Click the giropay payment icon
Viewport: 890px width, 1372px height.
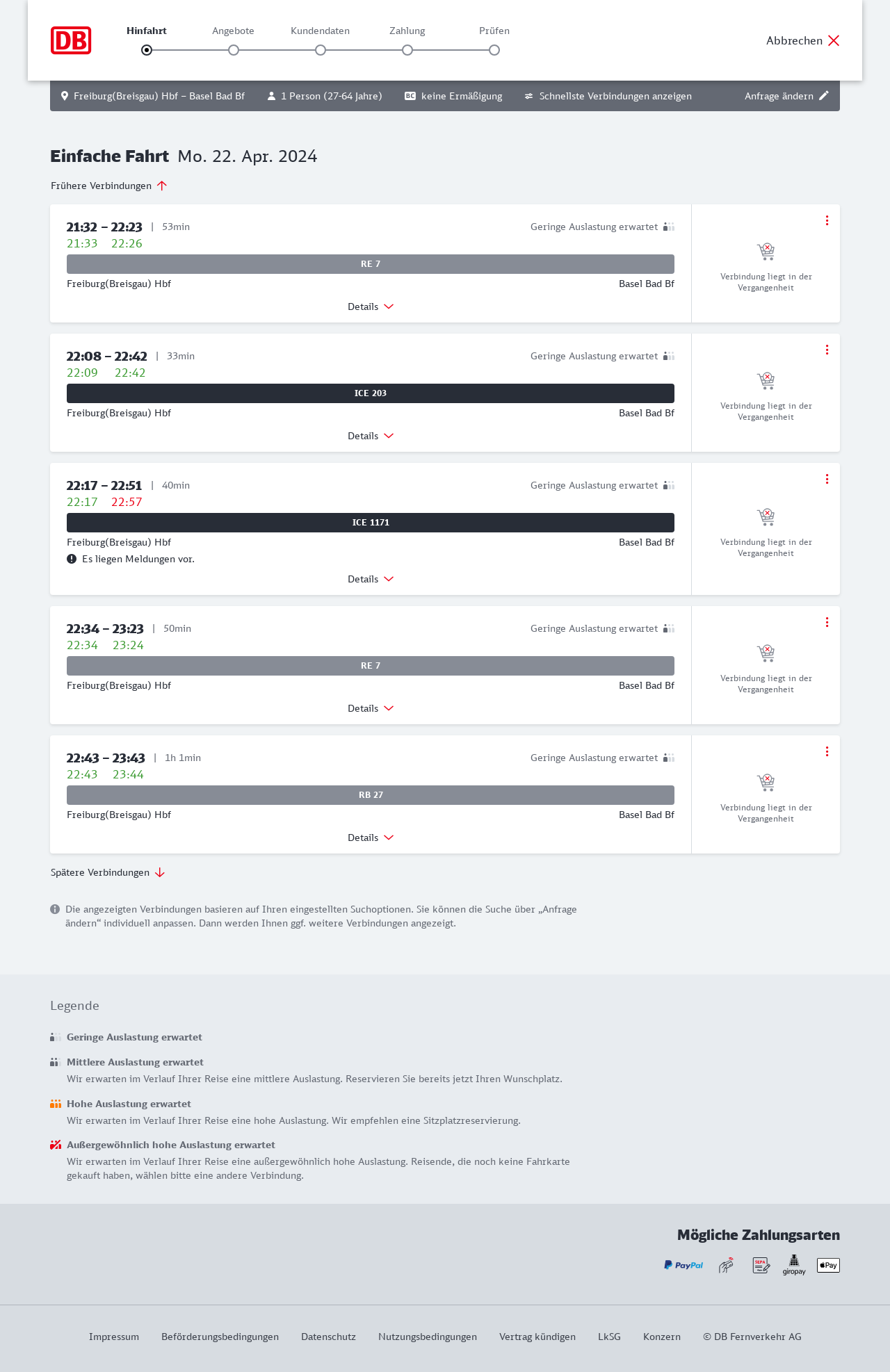tap(794, 1265)
